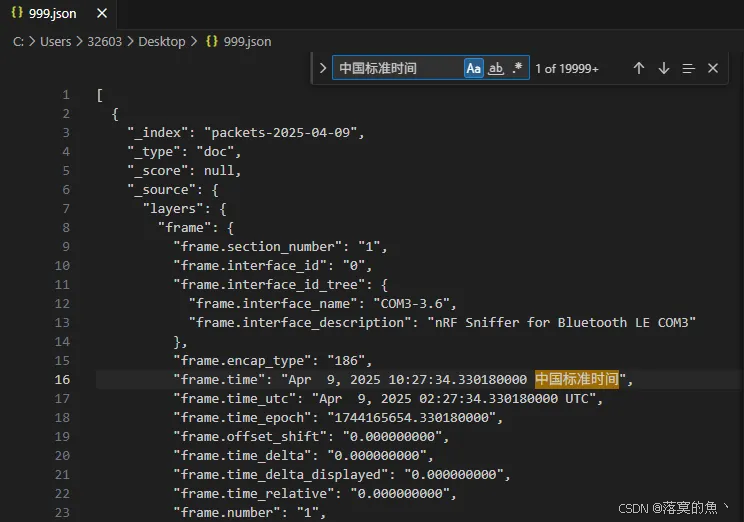
Task: Click the "_index" key on line 3
Action: pos(158,132)
